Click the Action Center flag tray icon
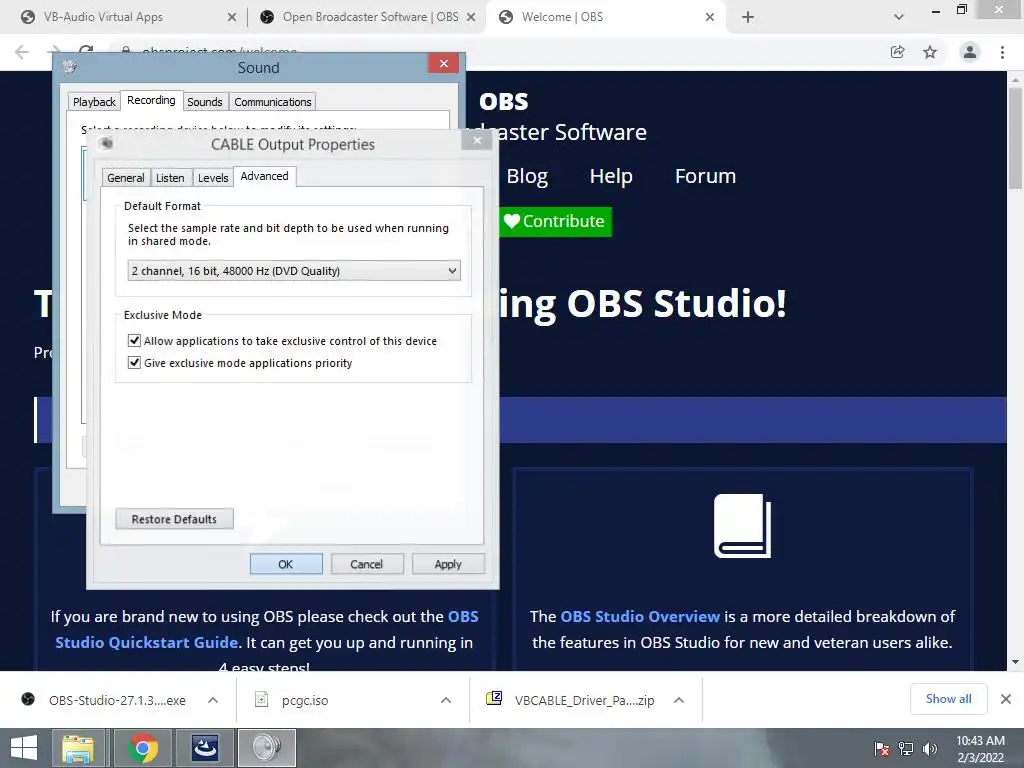Viewport: 1024px width, 768px height. coord(882,749)
